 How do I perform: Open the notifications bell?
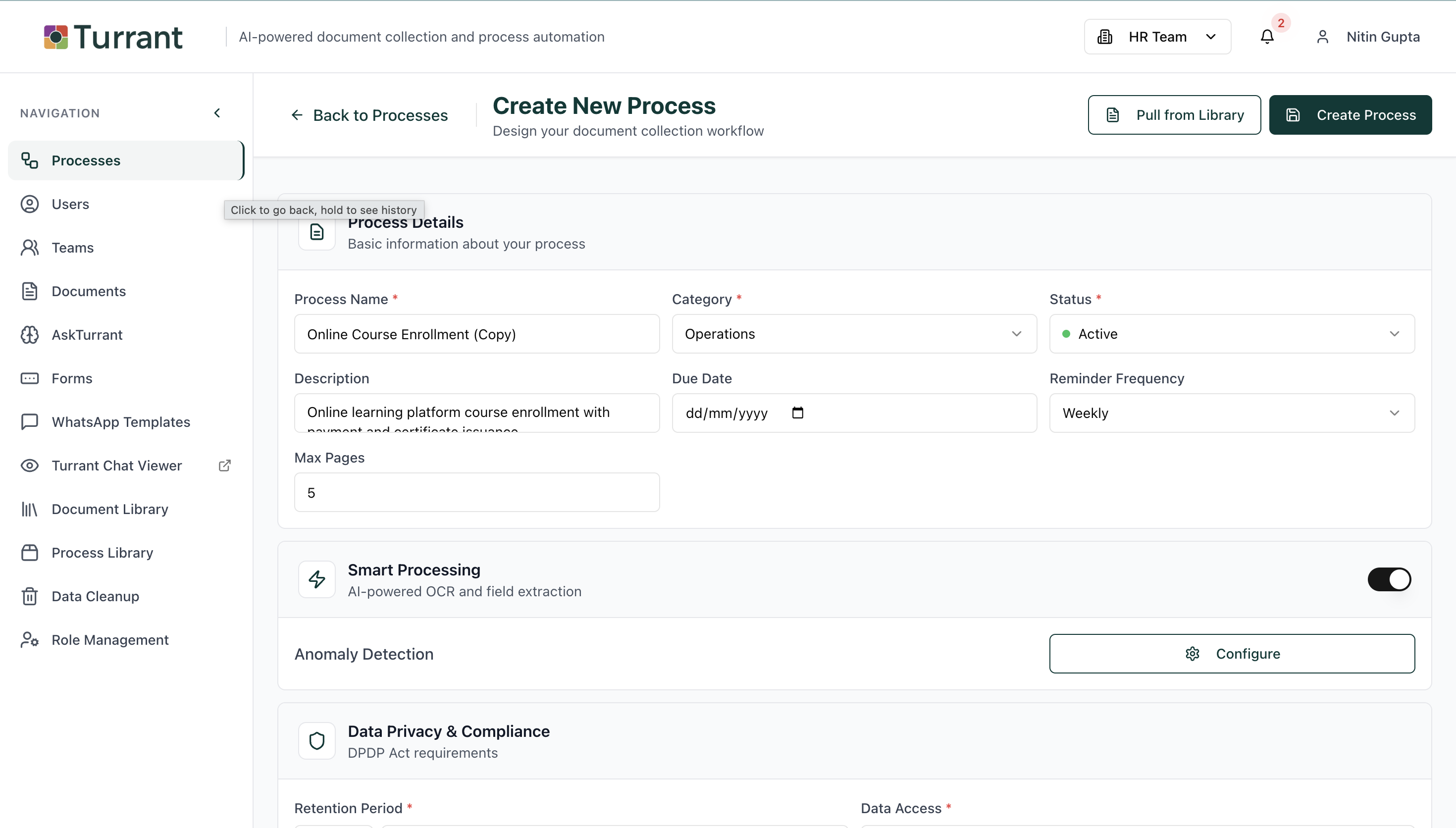pyautogui.click(x=1267, y=36)
